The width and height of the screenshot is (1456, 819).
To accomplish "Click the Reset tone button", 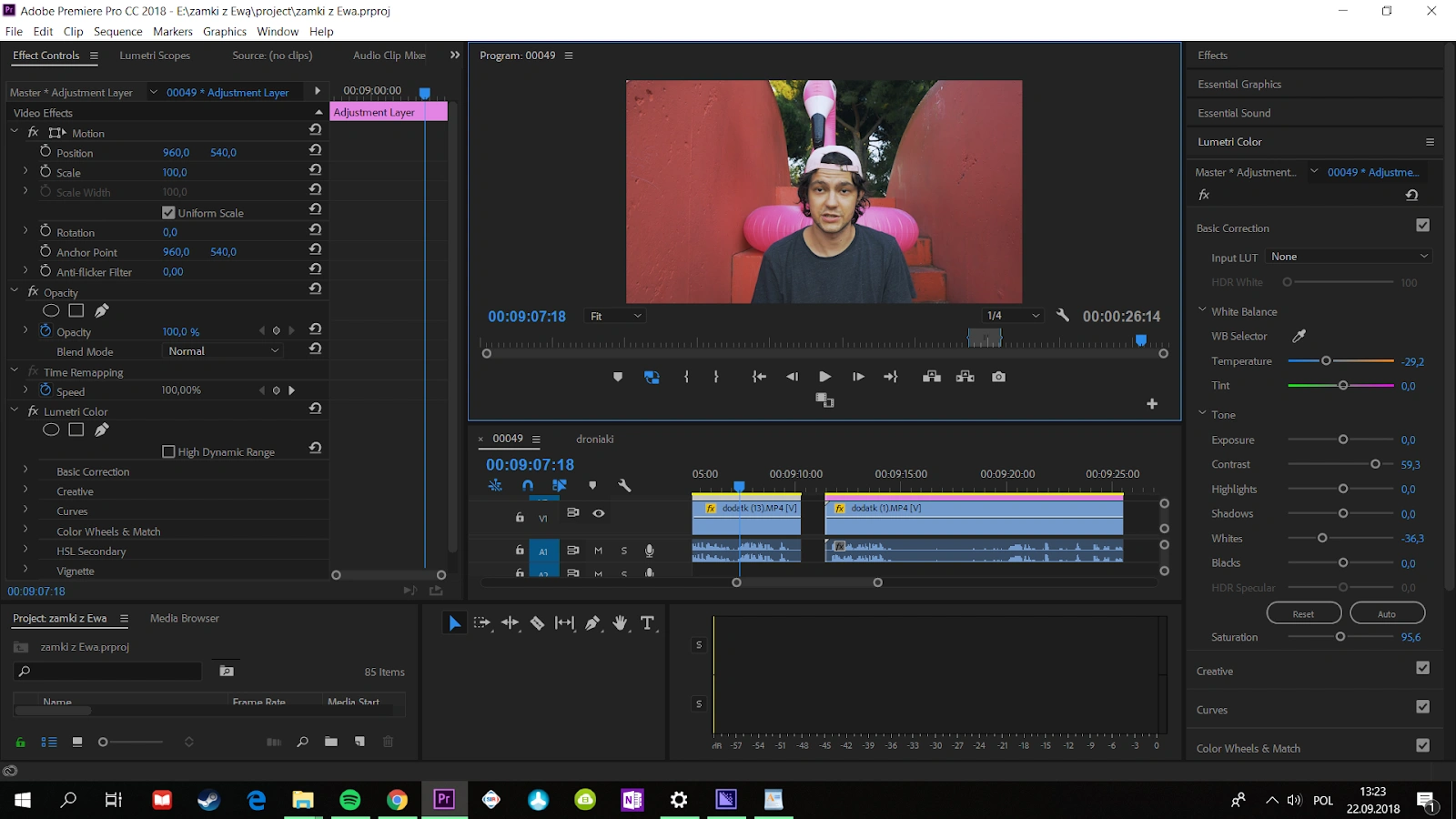I will pos(1303,613).
